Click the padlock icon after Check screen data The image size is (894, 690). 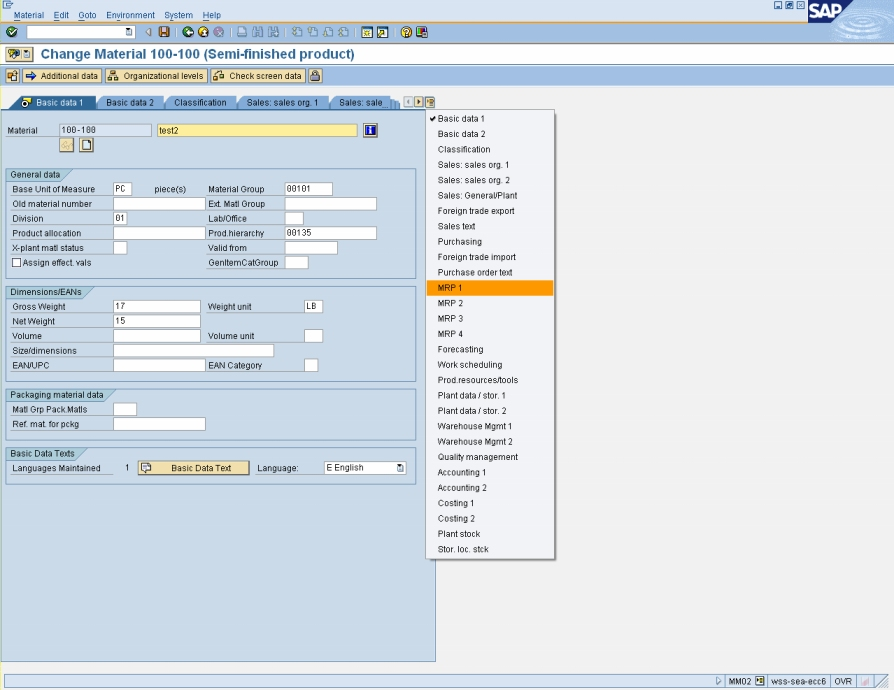(315, 76)
